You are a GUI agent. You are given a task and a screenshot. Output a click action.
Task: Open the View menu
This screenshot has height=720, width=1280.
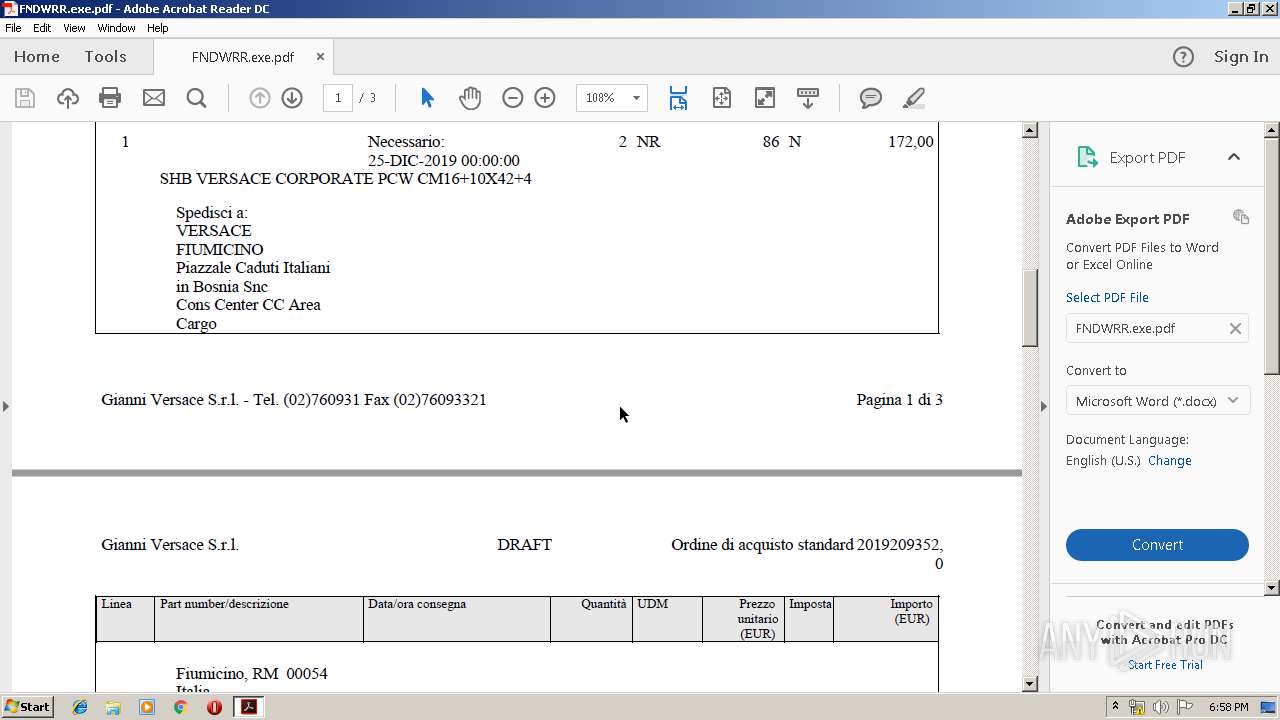click(x=74, y=28)
